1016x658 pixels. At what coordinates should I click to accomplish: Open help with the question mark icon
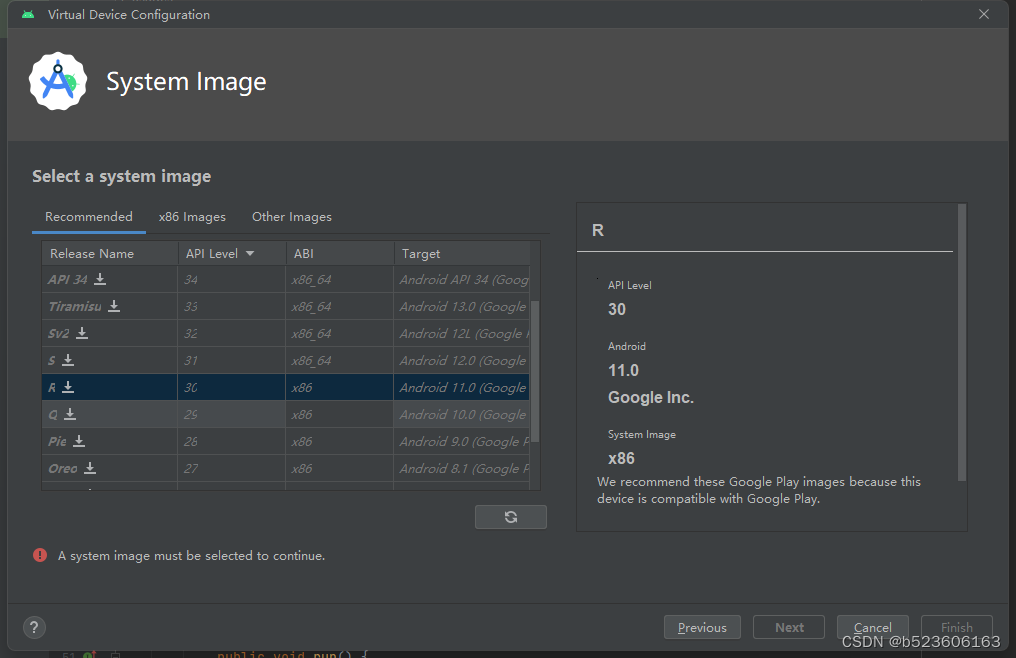pyautogui.click(x=34, y=627)
